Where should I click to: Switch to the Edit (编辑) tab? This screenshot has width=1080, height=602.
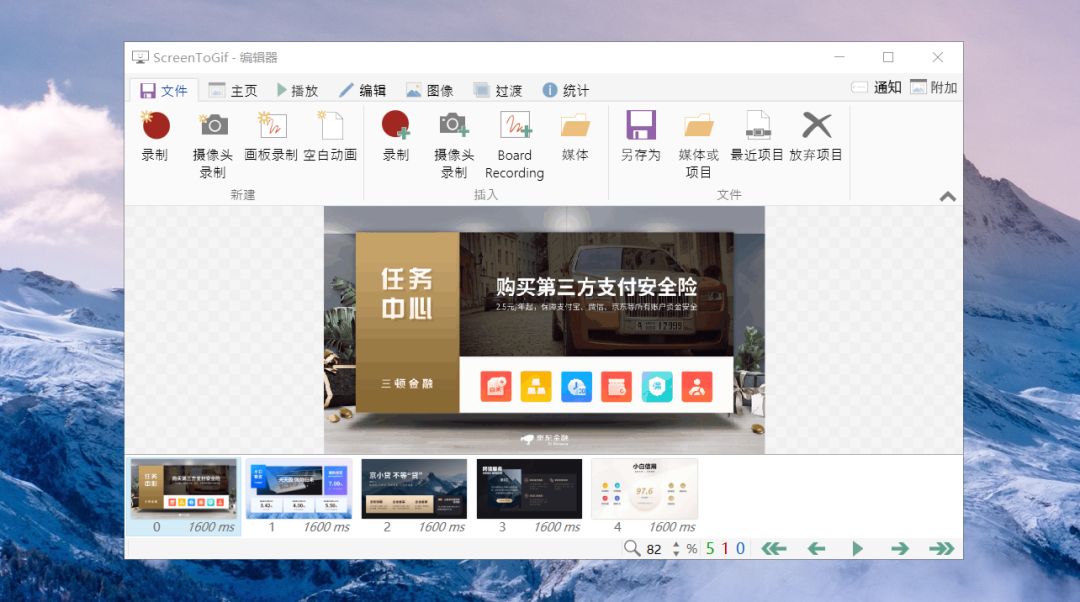coord(363,90)
